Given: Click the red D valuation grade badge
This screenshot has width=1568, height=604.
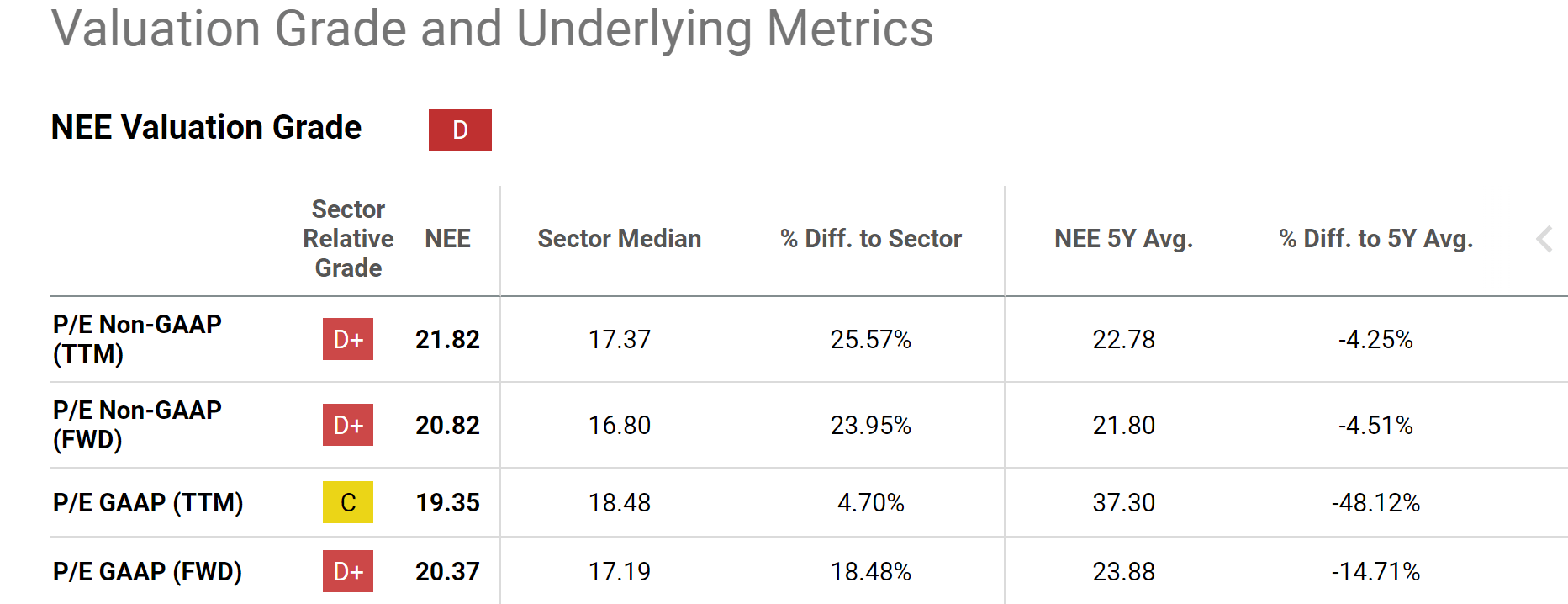Looking at the screenshot, I should [x=460, y=130].
